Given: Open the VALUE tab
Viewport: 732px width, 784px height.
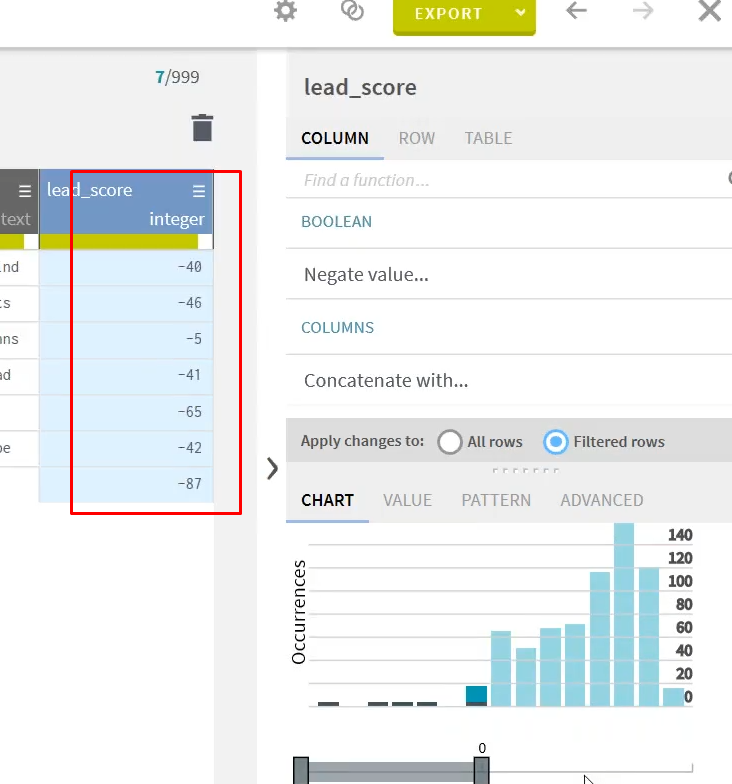Looking at the screenshot, I should (408, 500).
